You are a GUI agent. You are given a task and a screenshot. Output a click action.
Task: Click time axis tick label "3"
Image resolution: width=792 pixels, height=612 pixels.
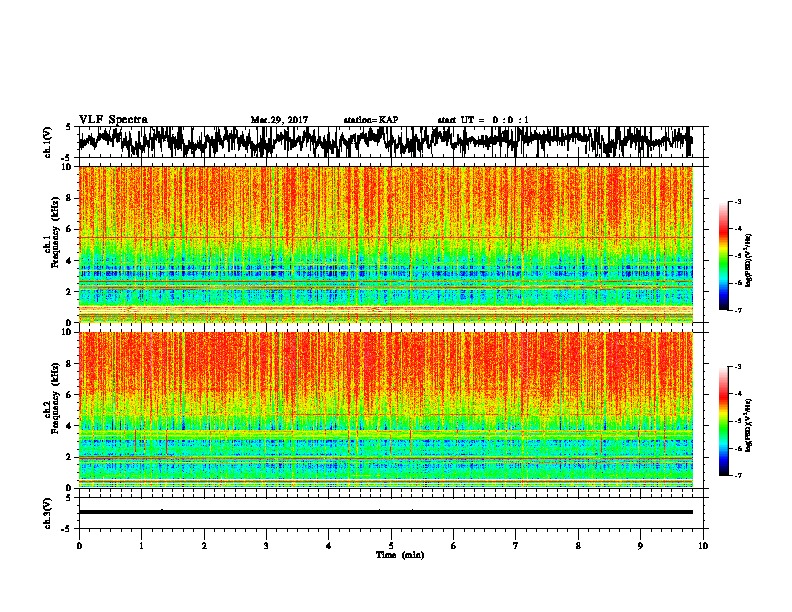pos(266,546)
